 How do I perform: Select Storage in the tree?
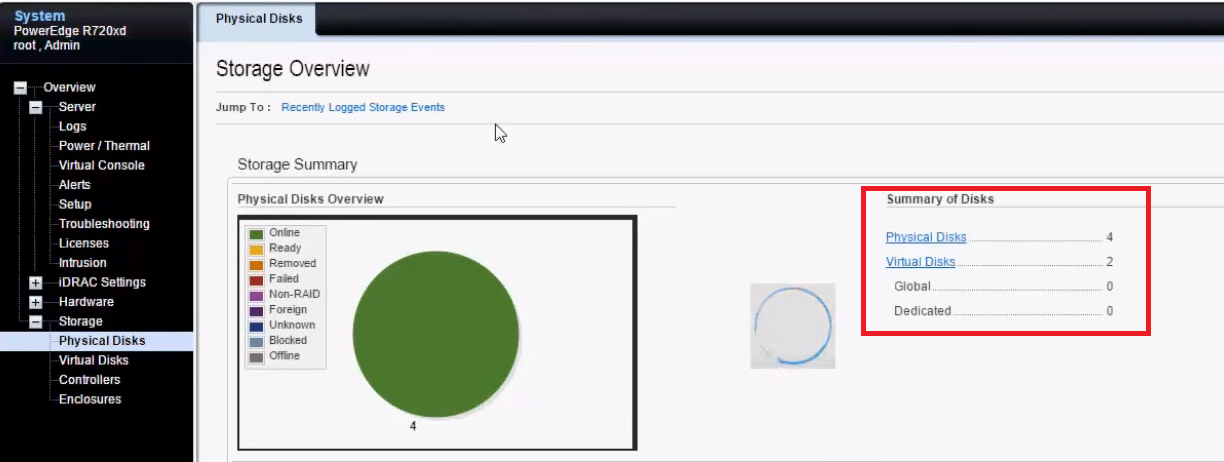80,322
